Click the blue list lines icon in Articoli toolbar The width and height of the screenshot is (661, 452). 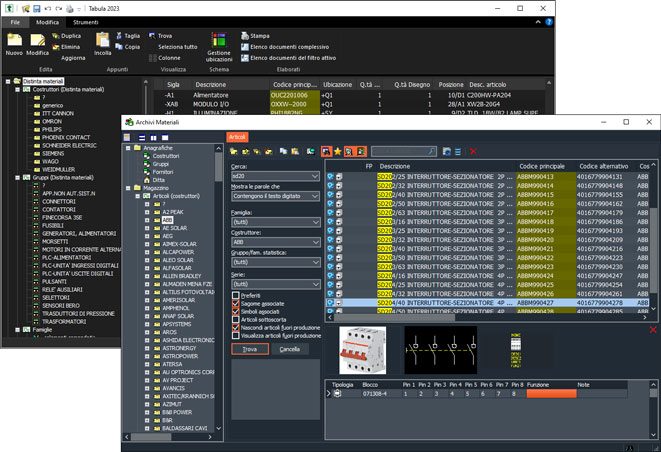(458, 151)
